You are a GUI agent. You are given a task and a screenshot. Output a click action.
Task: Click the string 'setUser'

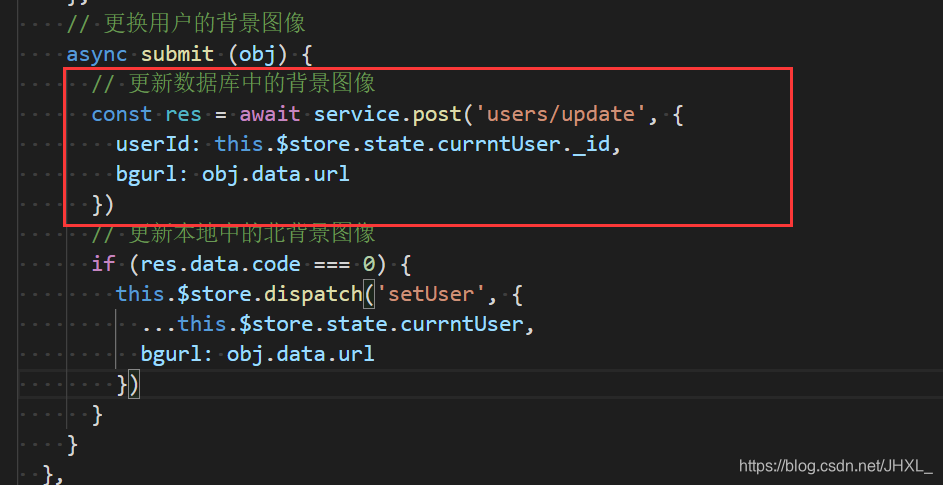[x=431, y=294]
